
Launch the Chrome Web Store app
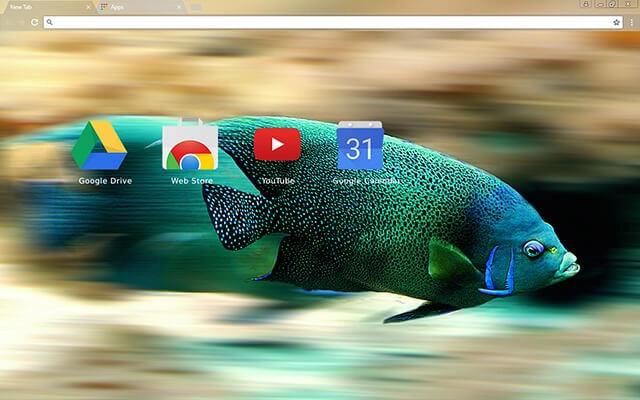[x=190, y=144]
